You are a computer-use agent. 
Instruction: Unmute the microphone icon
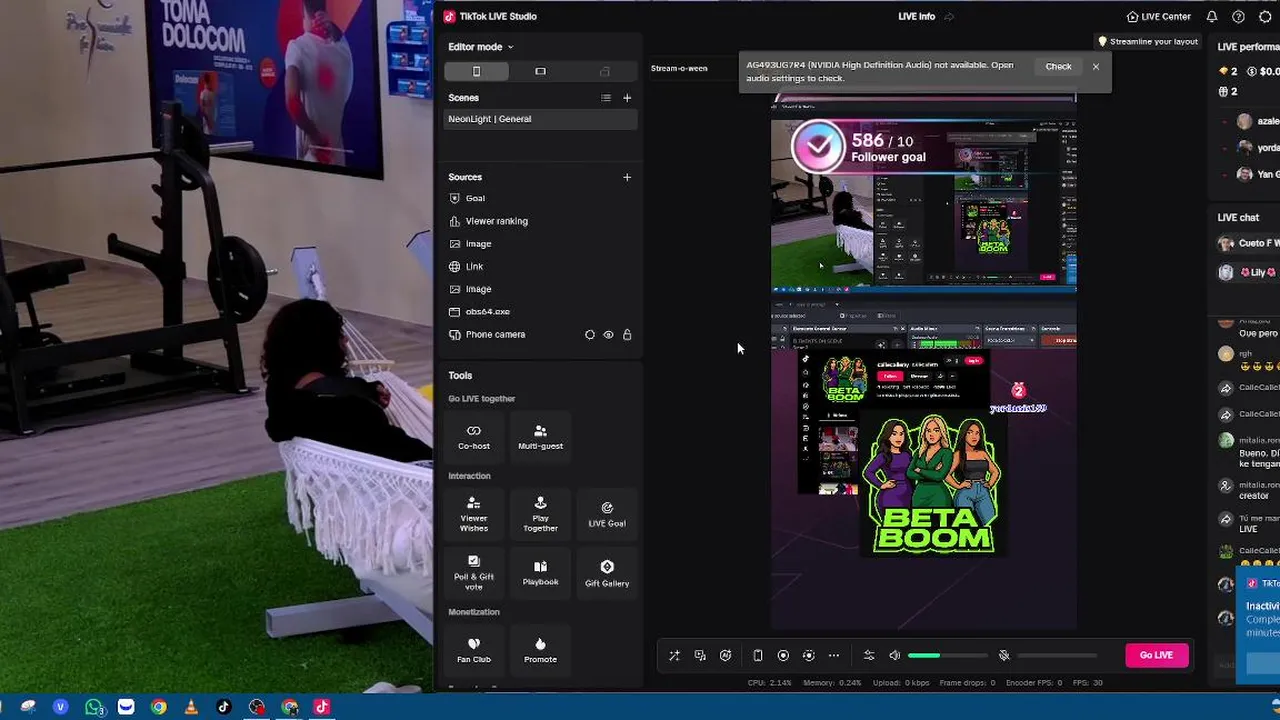point(1004,656)
